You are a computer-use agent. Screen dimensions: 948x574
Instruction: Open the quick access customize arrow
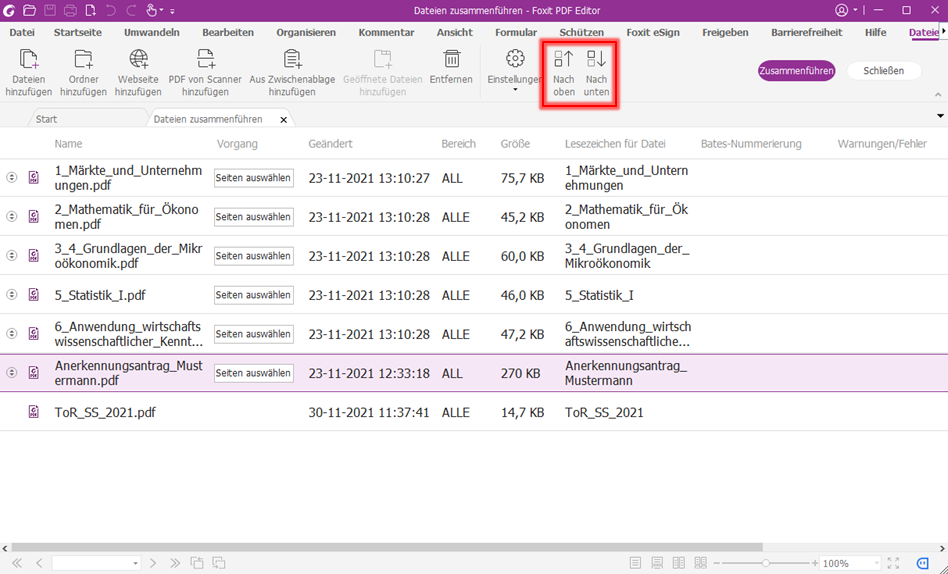(172, 11)
